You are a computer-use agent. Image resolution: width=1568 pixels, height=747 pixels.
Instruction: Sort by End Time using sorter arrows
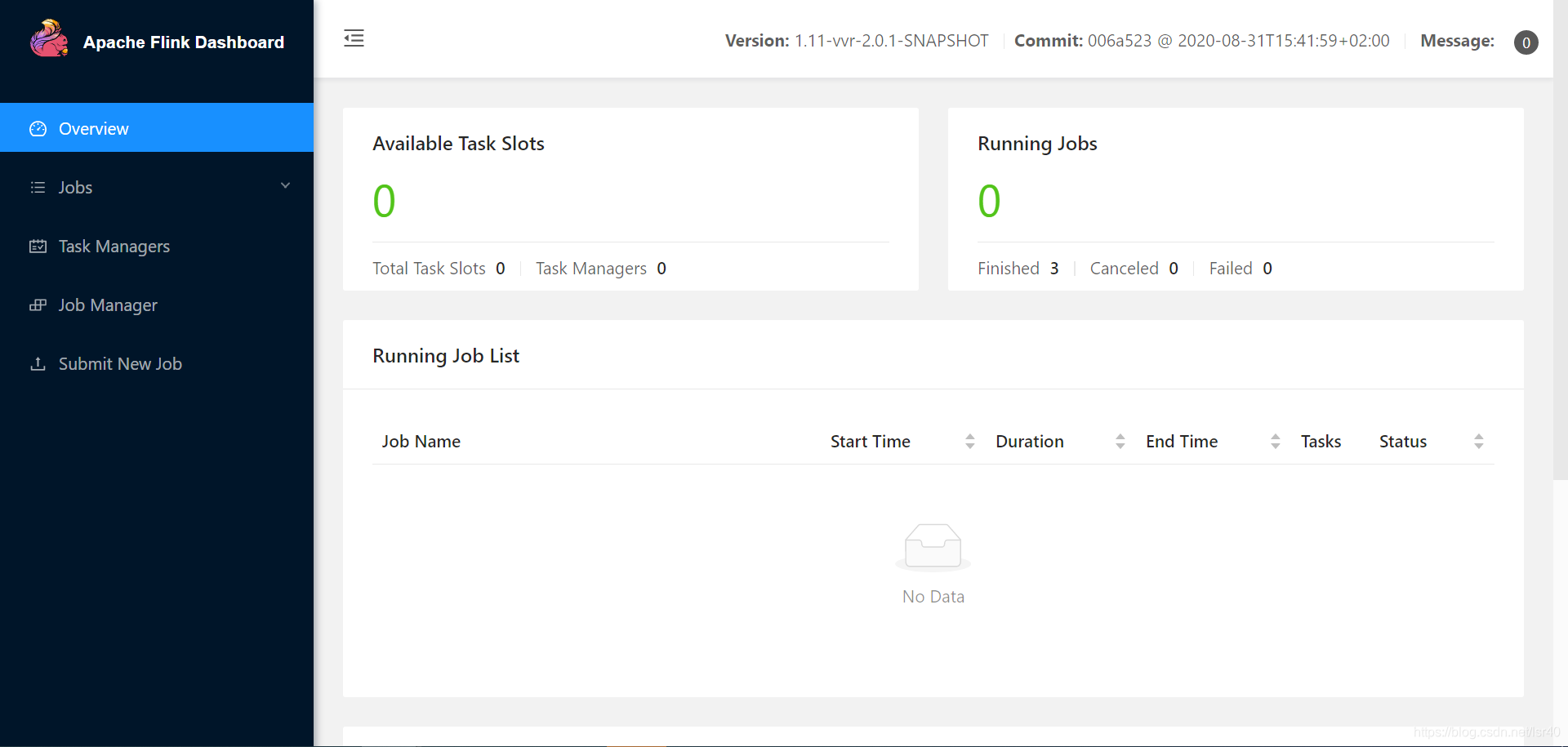(x=1276, y=442)
